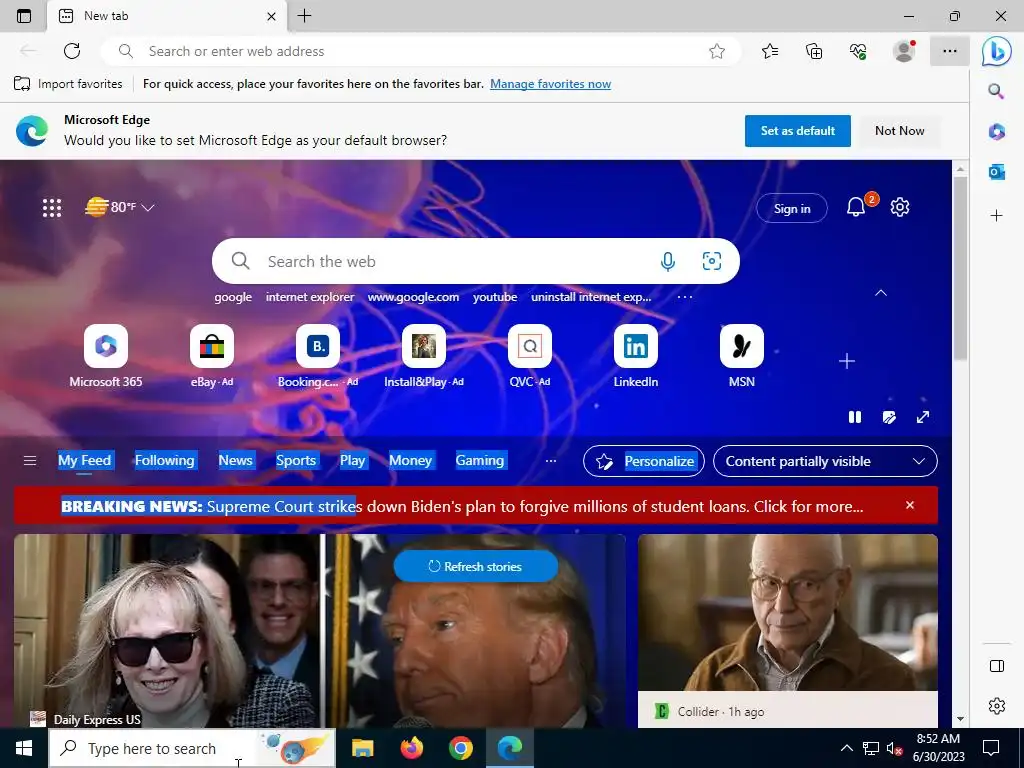Open the eBay quick link tile

click(212, 356)
